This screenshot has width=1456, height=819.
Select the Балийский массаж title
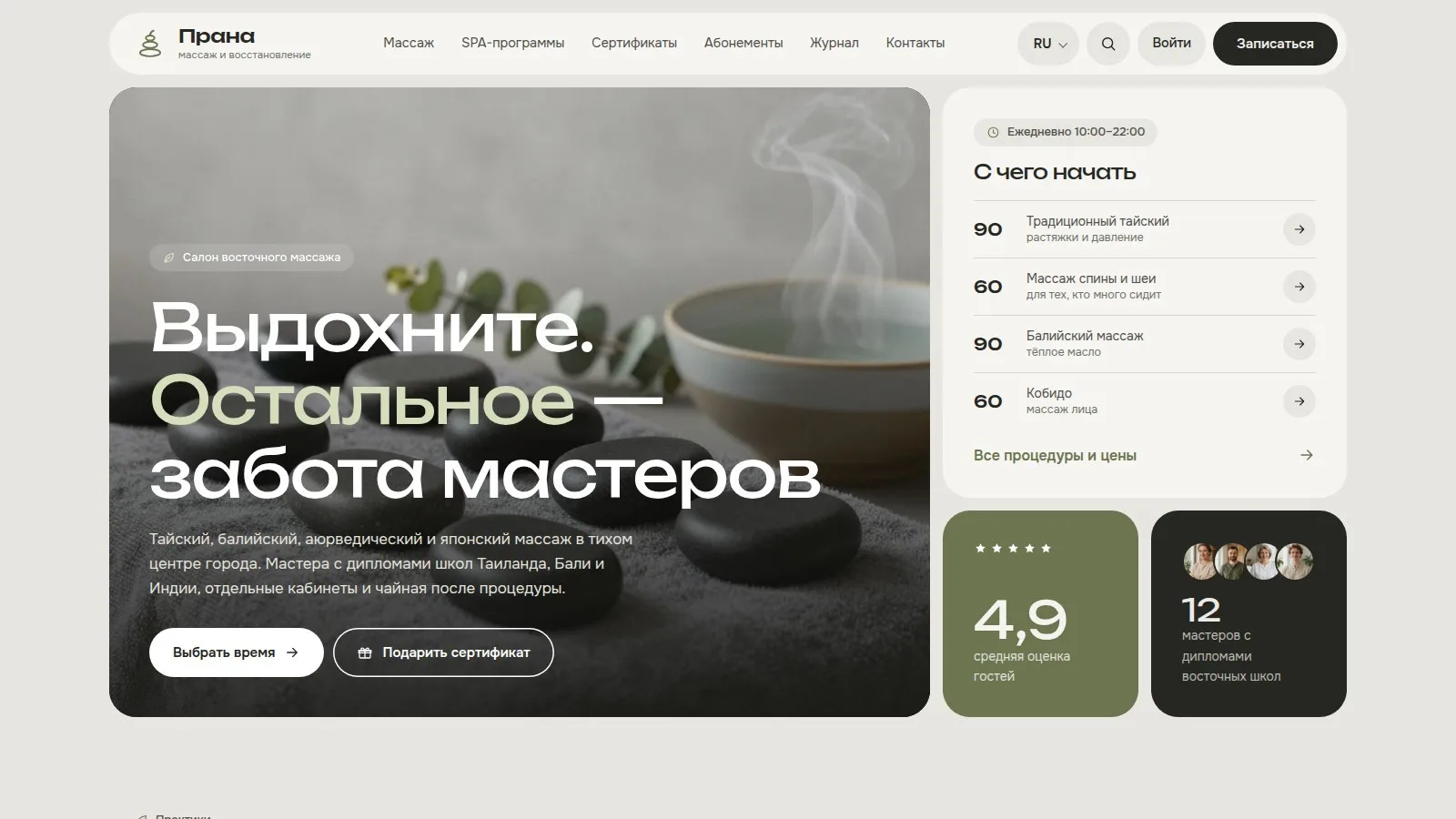(x=1085, y=336)
